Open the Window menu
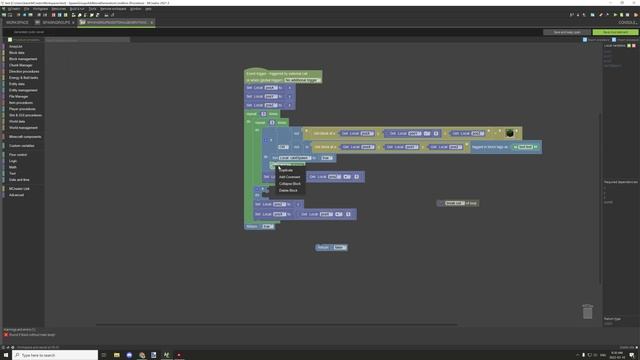Image resolution: width=640 pixels, height=360 pixels. pos(136,9)
